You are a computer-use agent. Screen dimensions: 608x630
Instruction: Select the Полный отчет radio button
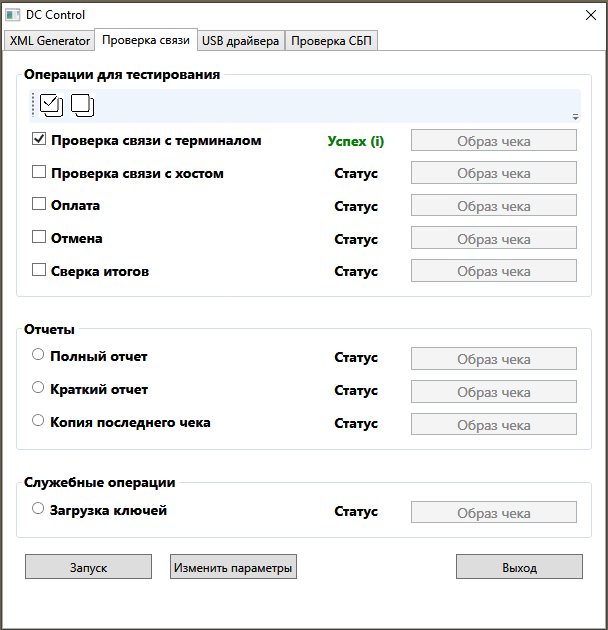(x=38, y=355)
